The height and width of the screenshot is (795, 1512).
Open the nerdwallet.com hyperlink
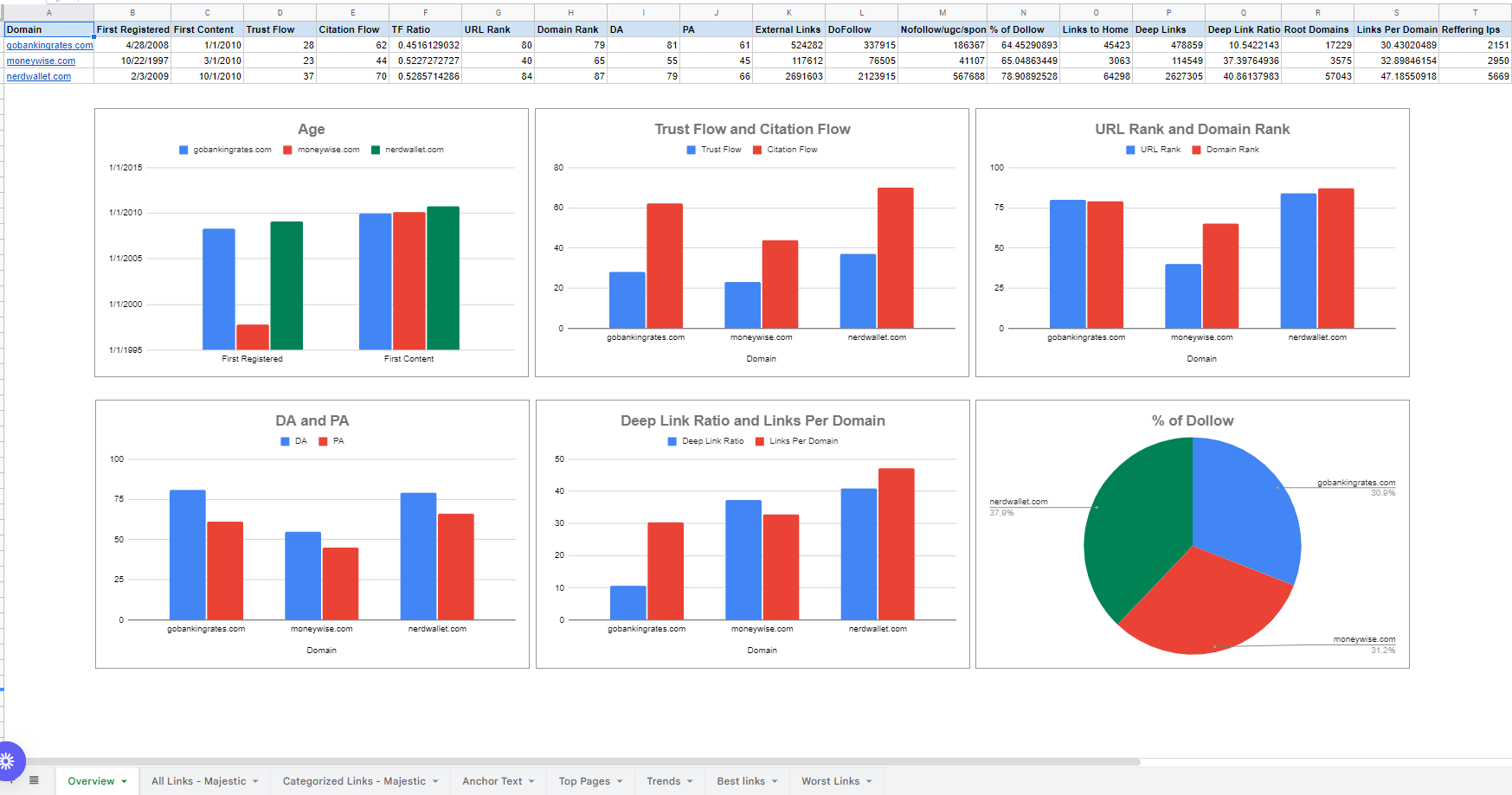coord(39,76)
